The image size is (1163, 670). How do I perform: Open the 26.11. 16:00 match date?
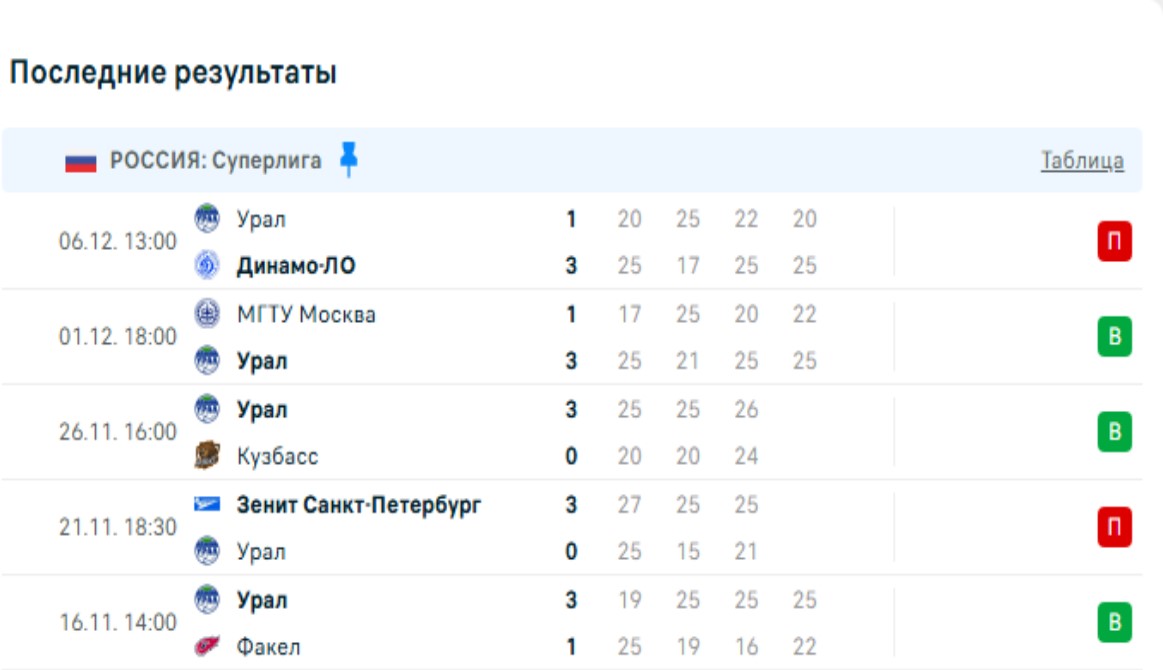[x=117, y=432]
